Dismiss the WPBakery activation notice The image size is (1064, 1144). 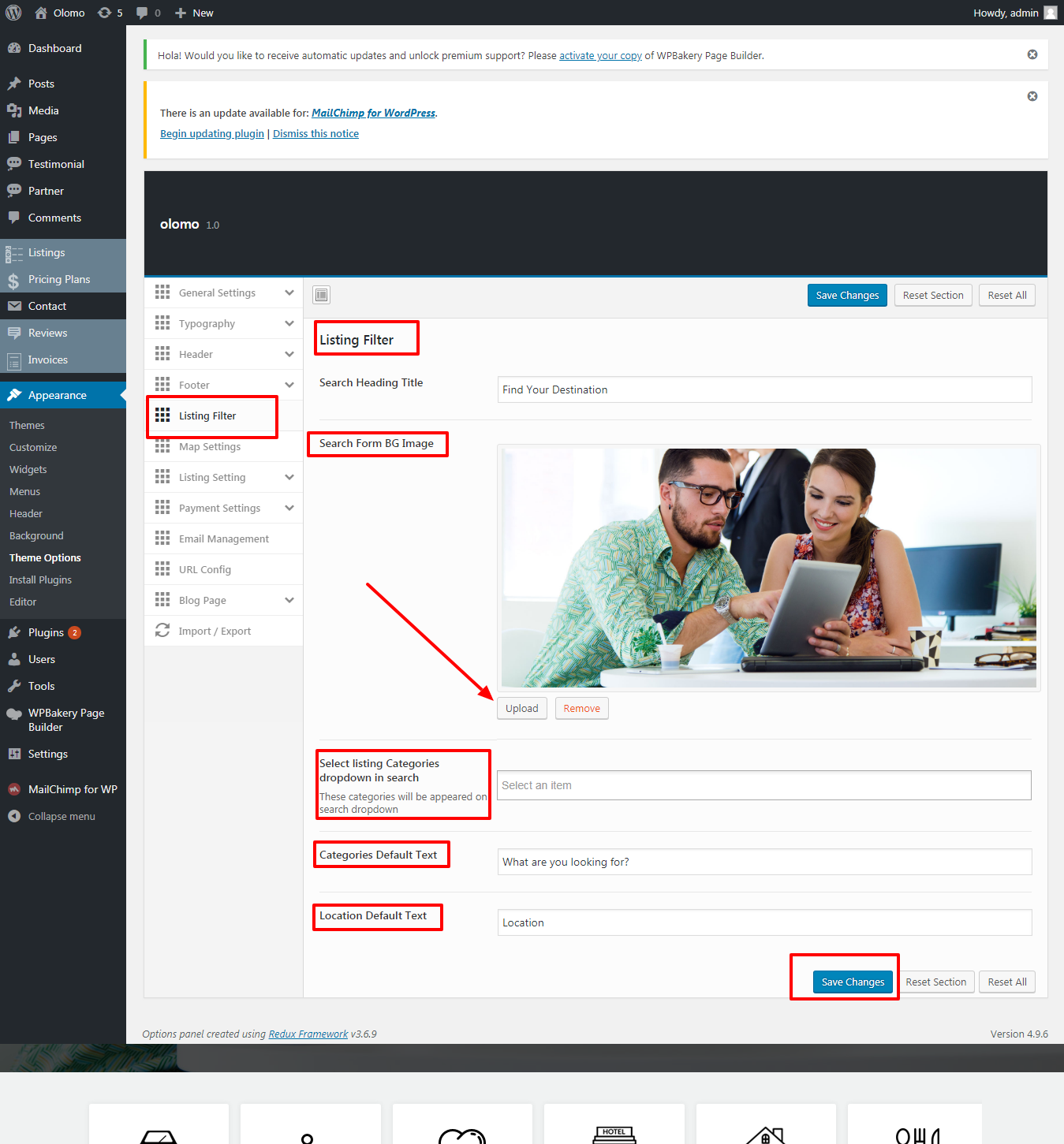(1032, 54)
